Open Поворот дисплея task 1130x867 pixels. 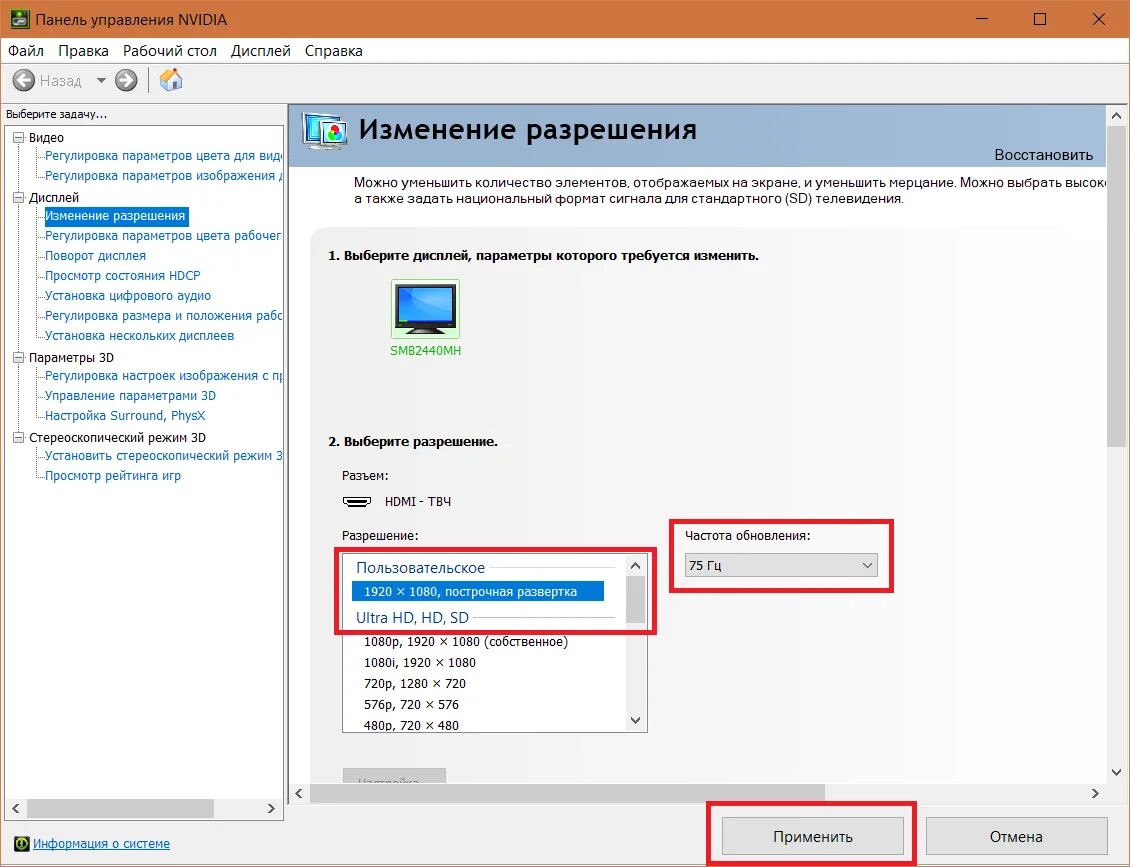[x=95, y=256]
